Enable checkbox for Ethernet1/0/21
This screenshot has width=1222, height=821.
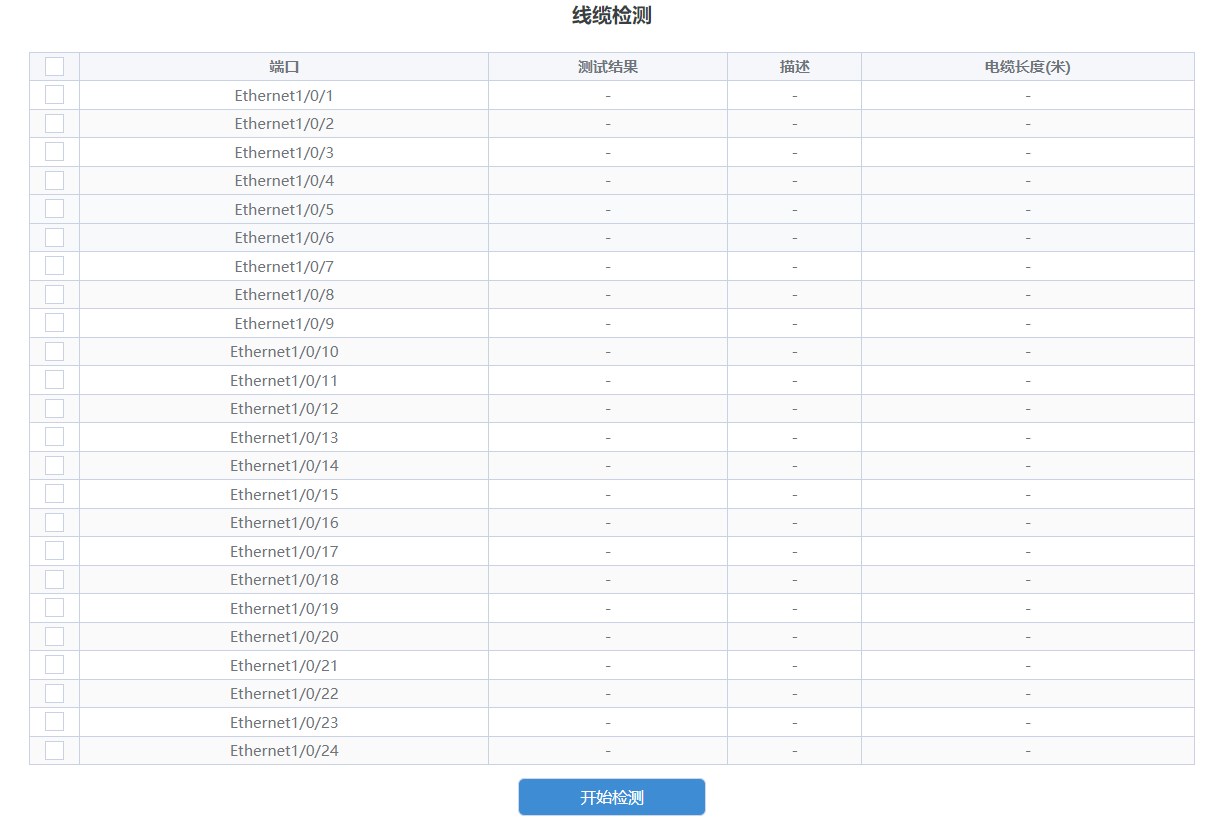tap(54, 665)
